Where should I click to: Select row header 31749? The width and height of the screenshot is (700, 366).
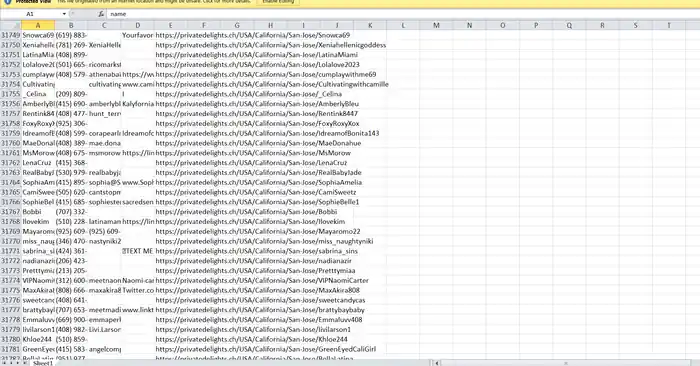(x=11, y=35)
